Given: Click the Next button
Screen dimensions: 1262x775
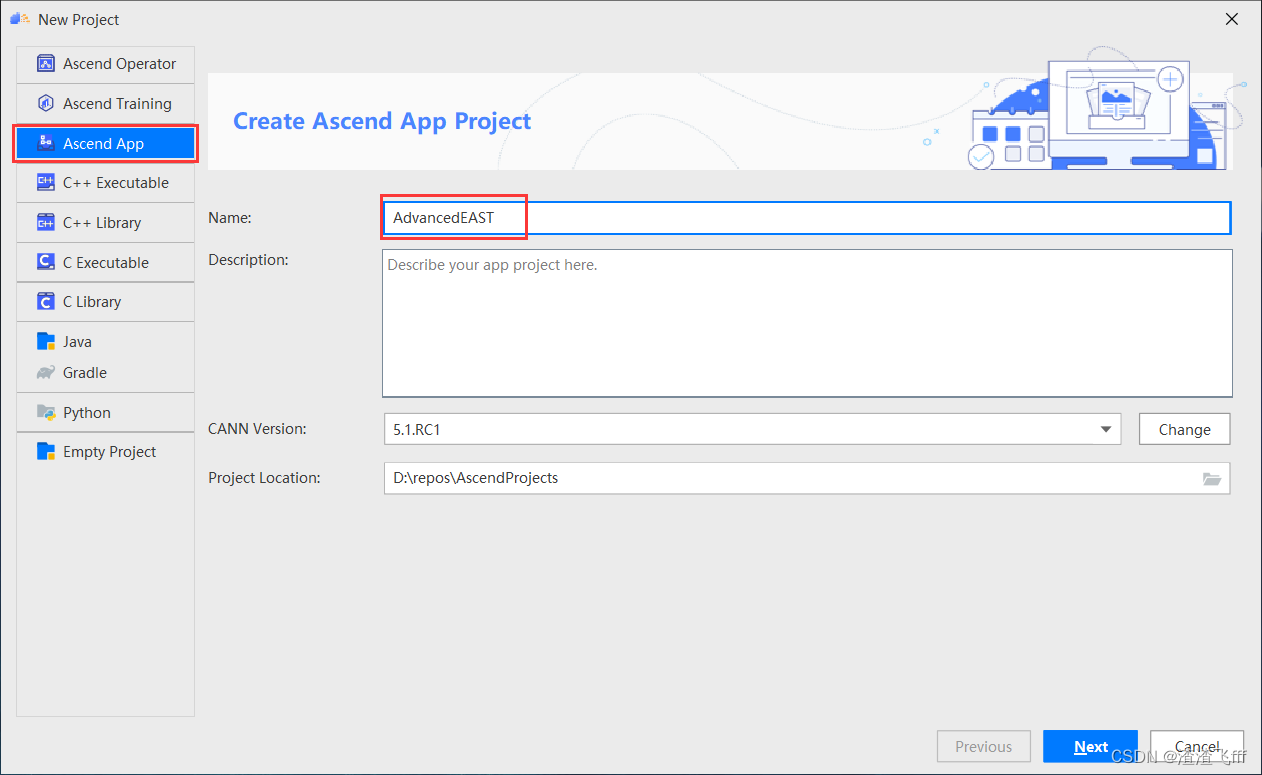Looking at the screenshot, I should click(x=1090, y=747).
